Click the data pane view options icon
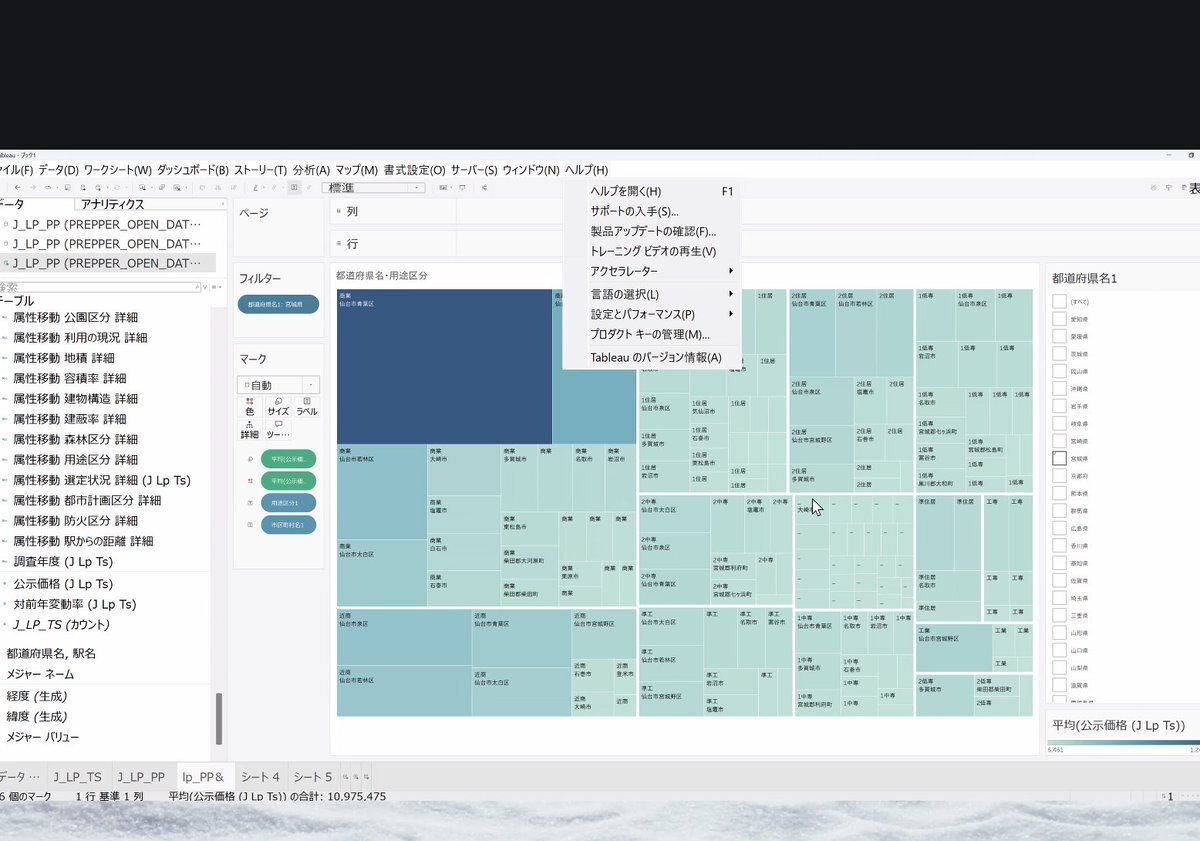This screenshot has width=1200, height=841. pyautogui.click(x=215, y=287)
